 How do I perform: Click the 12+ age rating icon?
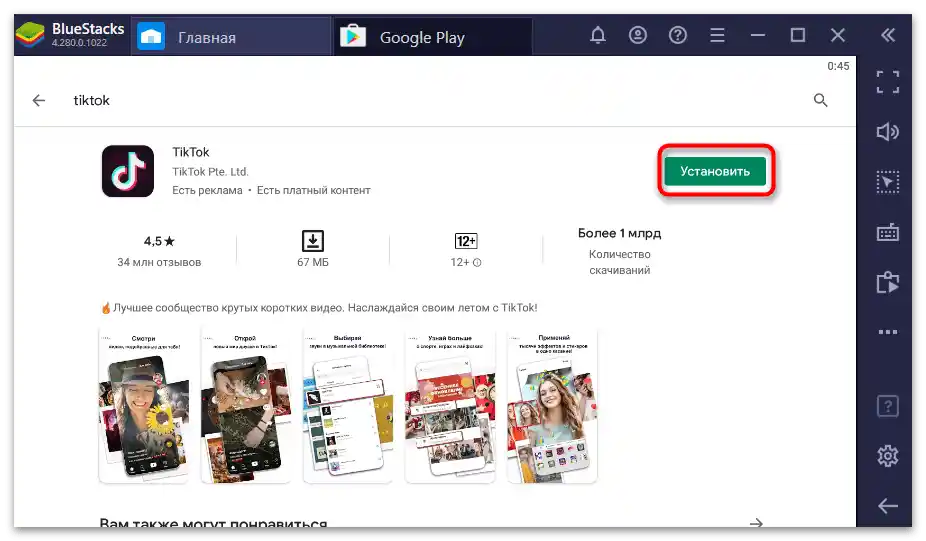(x=466, y=241)
